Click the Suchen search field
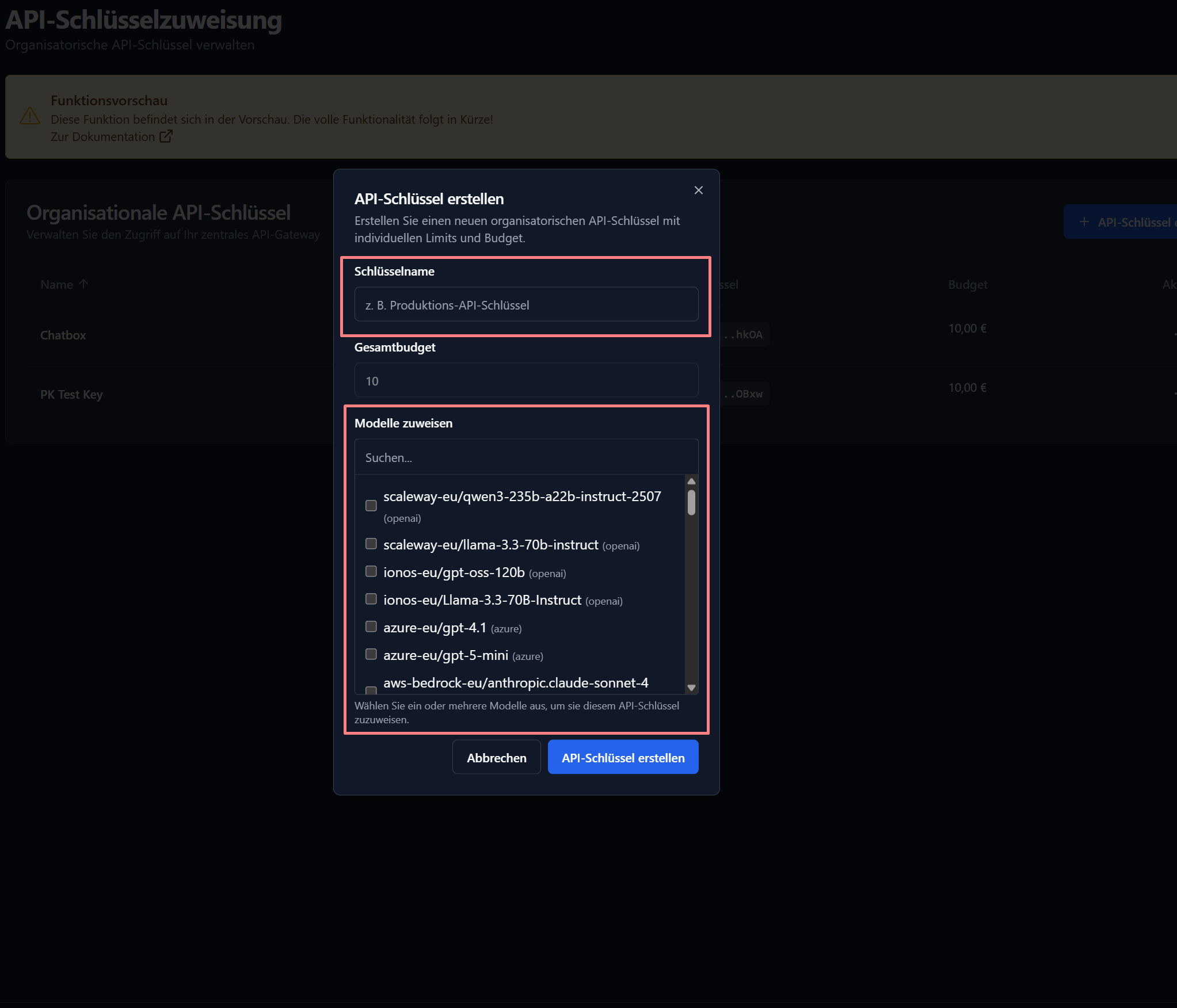The height and width of the screenshot is (1008, 1177). 525,456
